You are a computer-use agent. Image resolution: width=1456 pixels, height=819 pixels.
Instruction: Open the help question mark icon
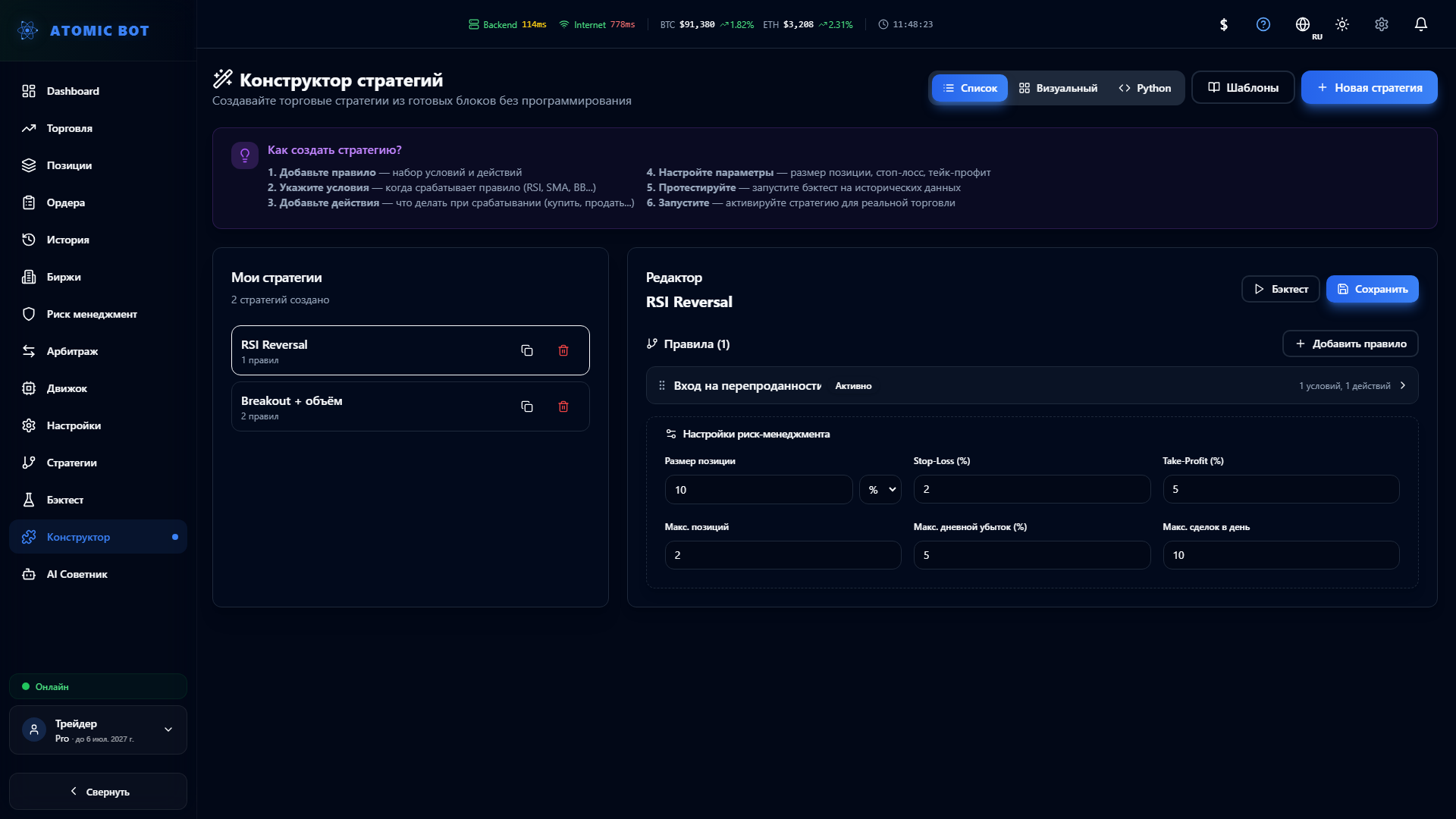tap(1263, 24)
